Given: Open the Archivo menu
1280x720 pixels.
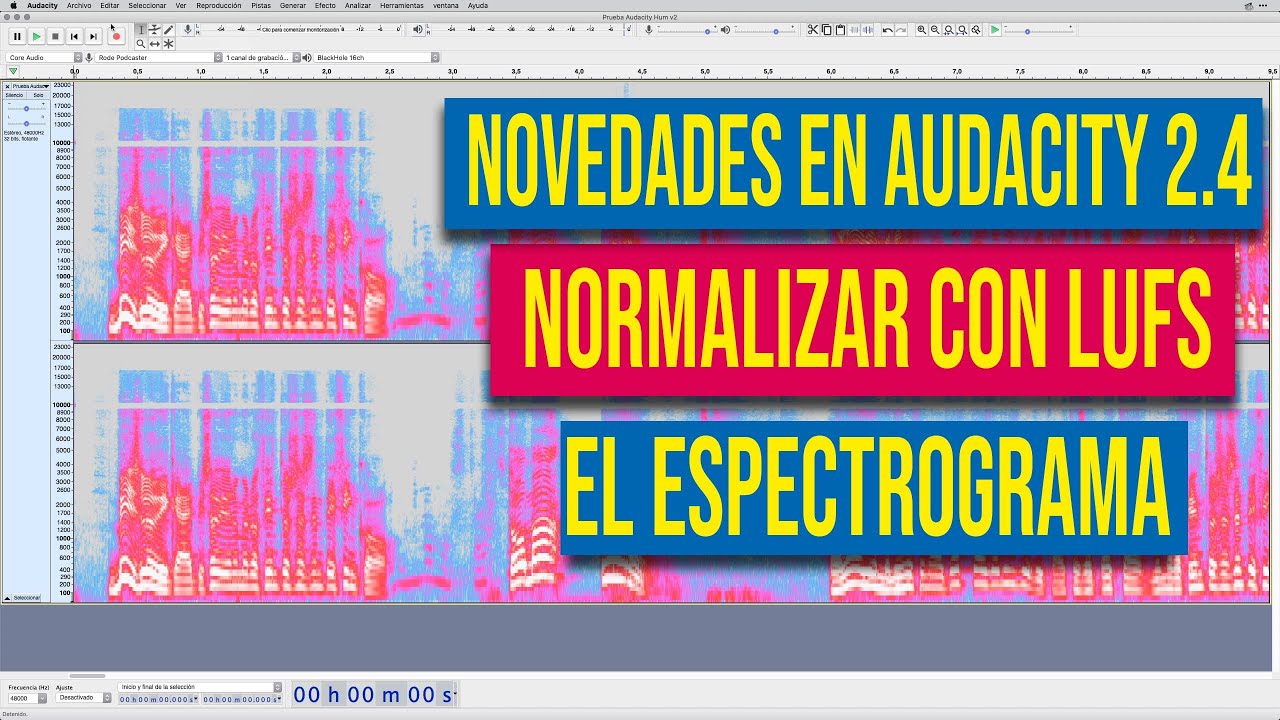Looking at the screenshot, I should (x=79, y=5).
